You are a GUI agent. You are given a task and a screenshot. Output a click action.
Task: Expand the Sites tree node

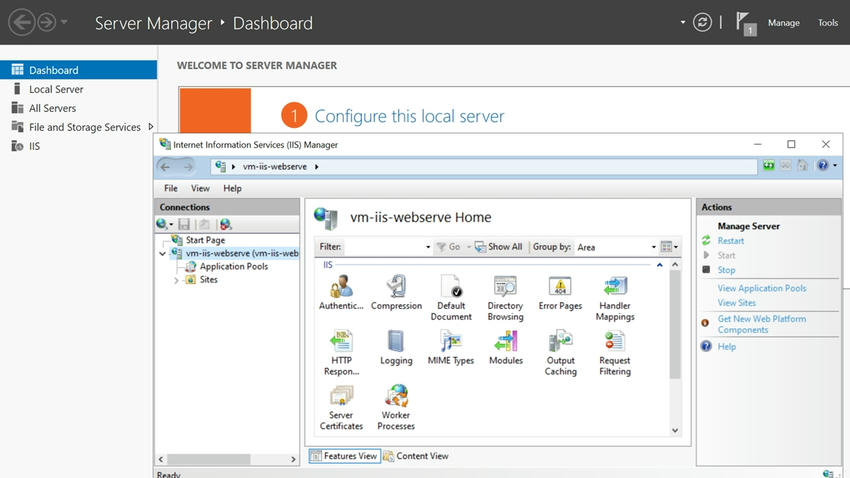(176, 280)
